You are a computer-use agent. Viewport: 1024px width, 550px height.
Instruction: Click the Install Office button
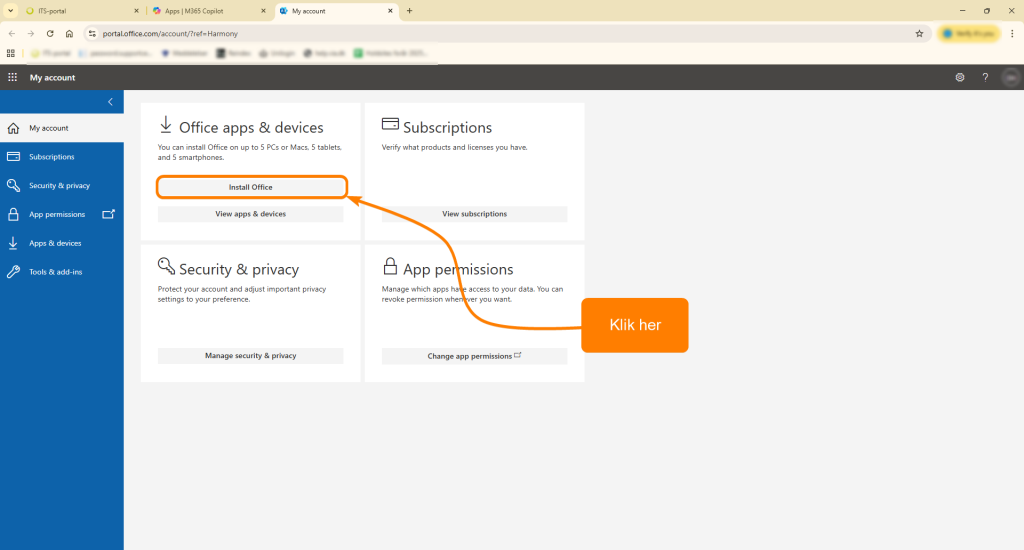(x=251, y=187)
